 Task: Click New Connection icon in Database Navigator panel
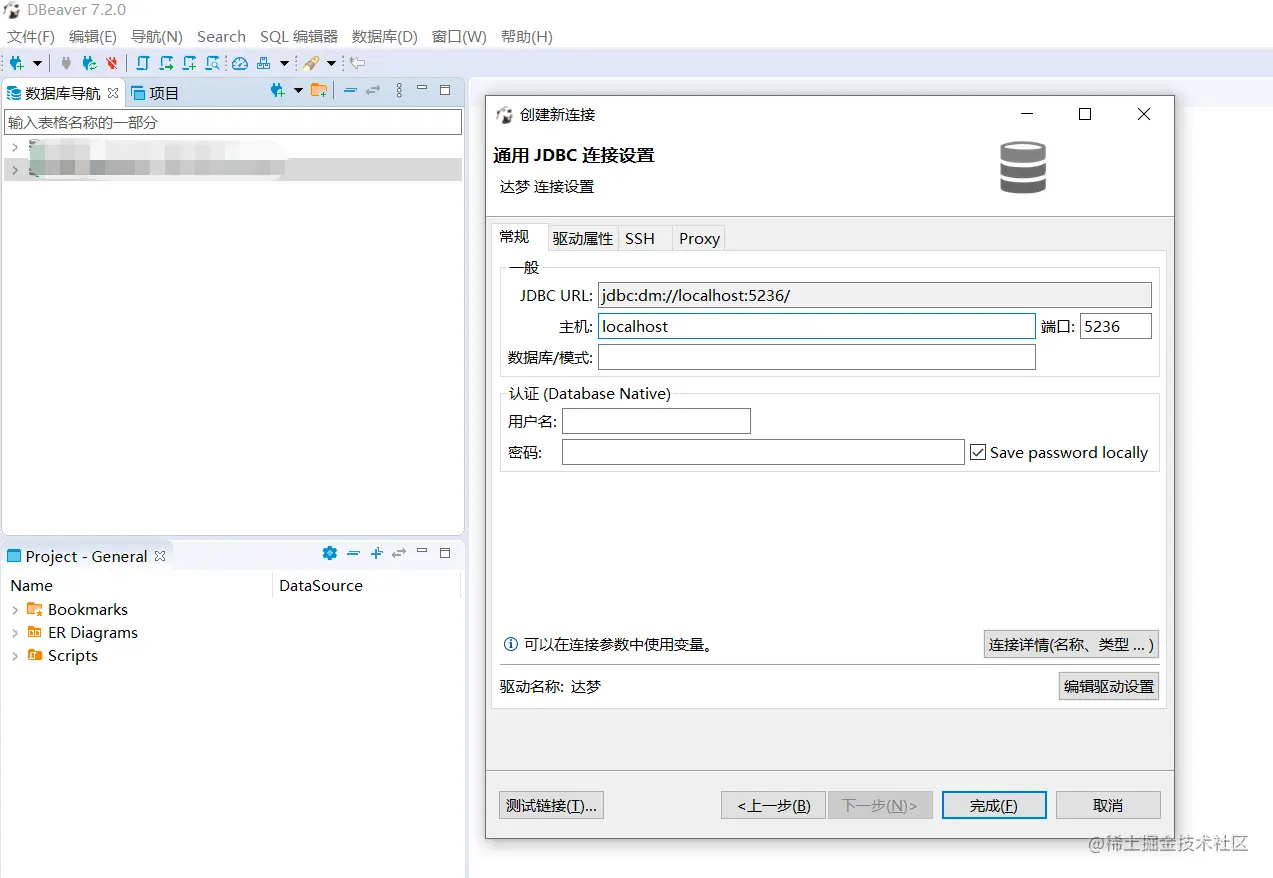click(x=278, y=91)
